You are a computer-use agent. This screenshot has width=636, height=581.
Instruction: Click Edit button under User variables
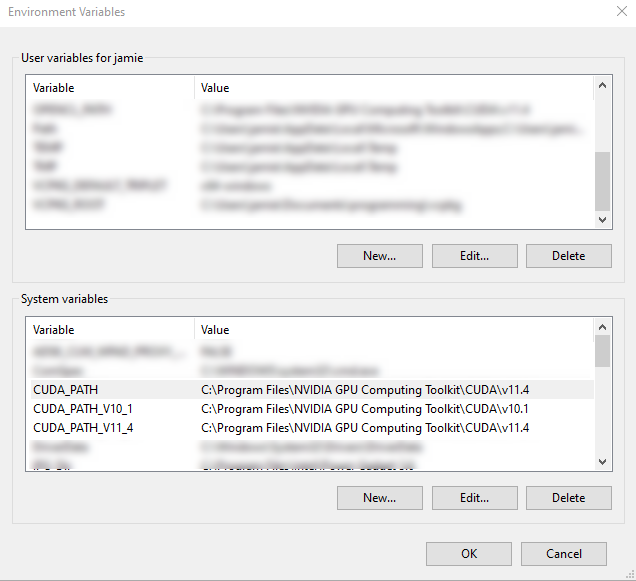(474, 256)
